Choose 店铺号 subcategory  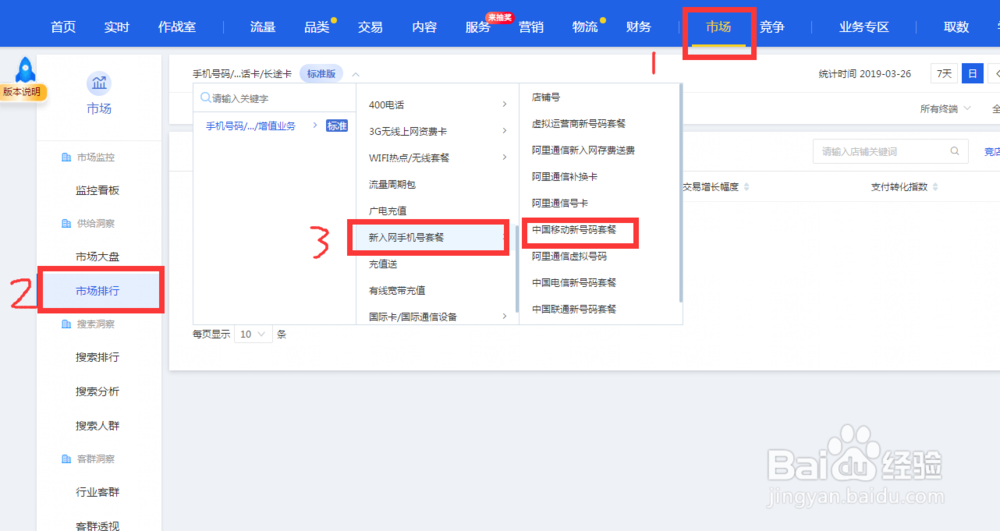pos(546,97)
